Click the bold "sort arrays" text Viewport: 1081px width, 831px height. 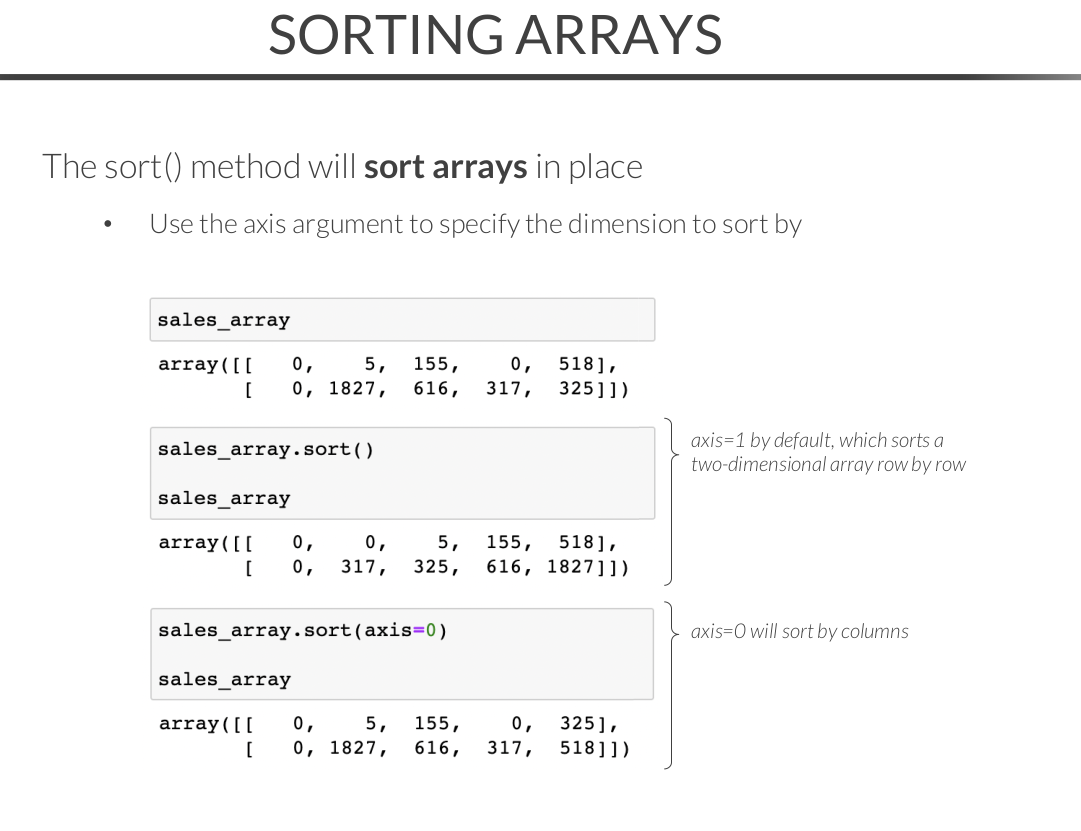445,166
